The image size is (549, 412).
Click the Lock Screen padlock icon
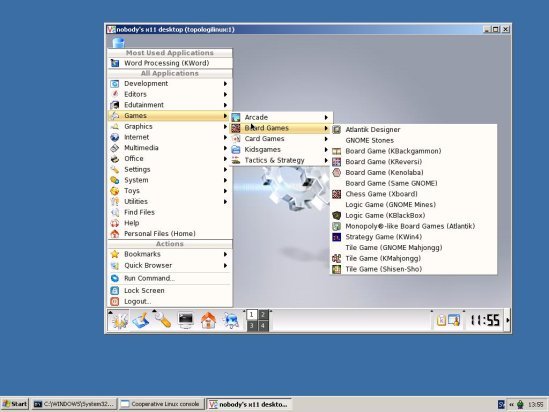coord(114,291)
